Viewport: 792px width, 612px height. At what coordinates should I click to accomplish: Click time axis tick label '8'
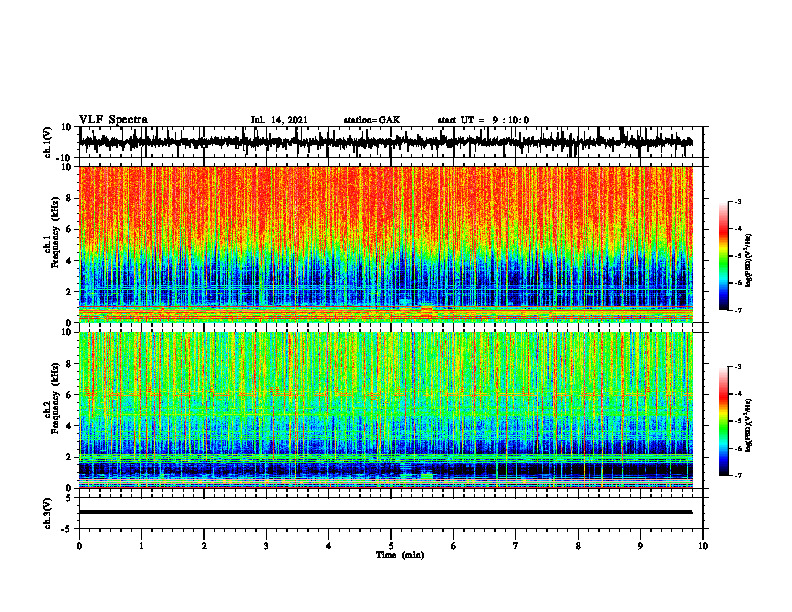[x=578, y=546]
